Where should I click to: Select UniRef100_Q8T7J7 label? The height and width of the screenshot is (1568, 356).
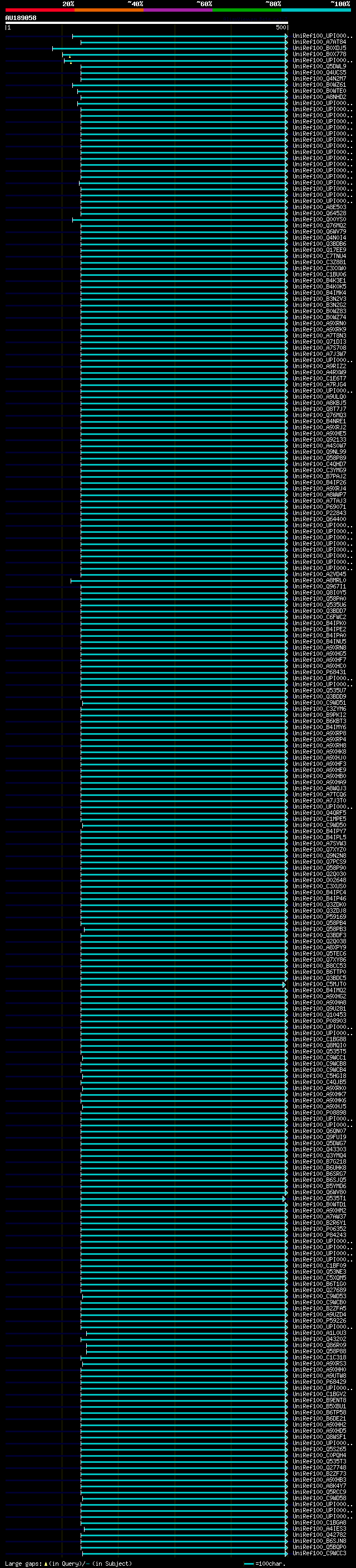[319, 409]
